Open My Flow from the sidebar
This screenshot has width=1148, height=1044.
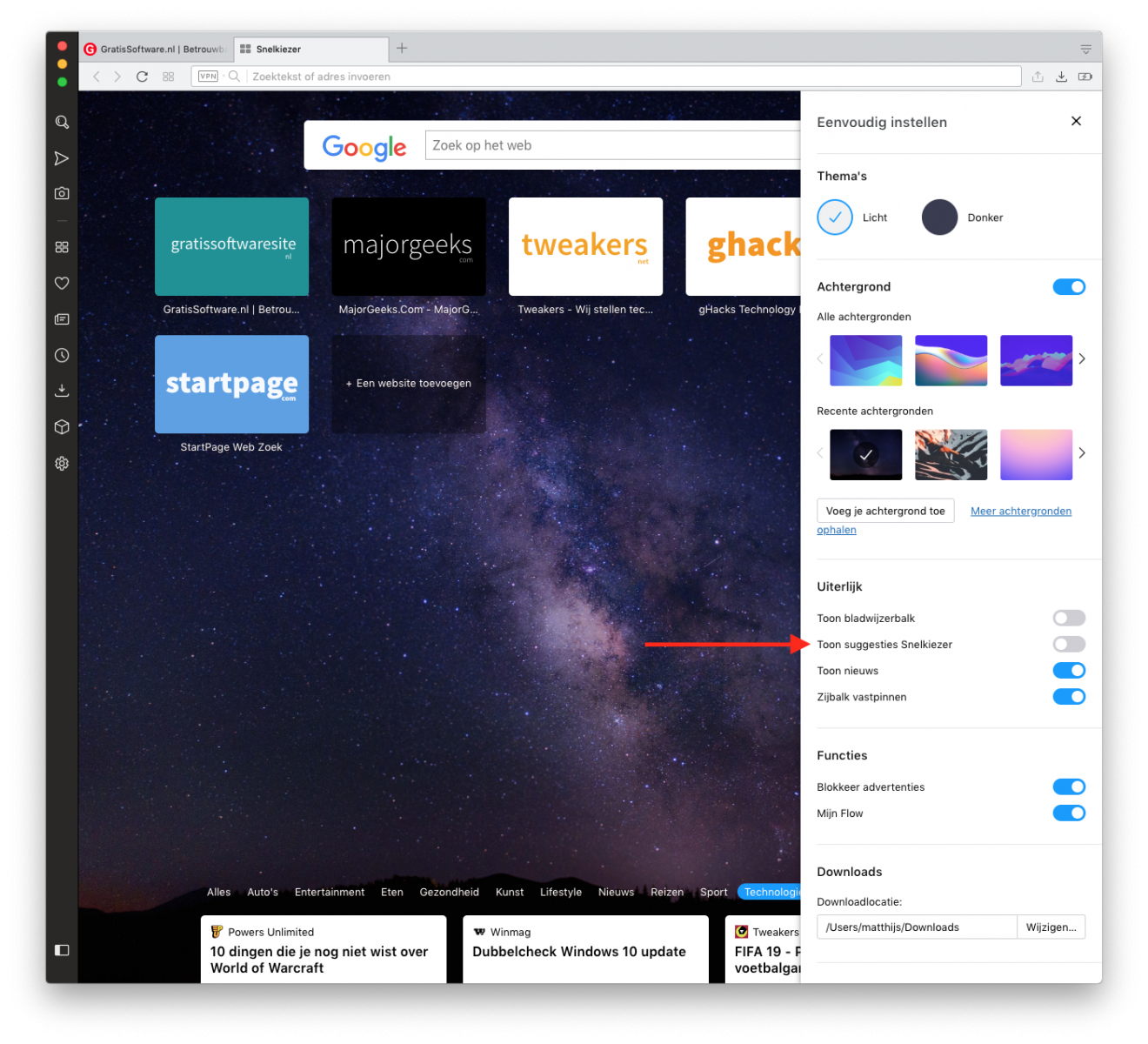(x=62, y=158)
